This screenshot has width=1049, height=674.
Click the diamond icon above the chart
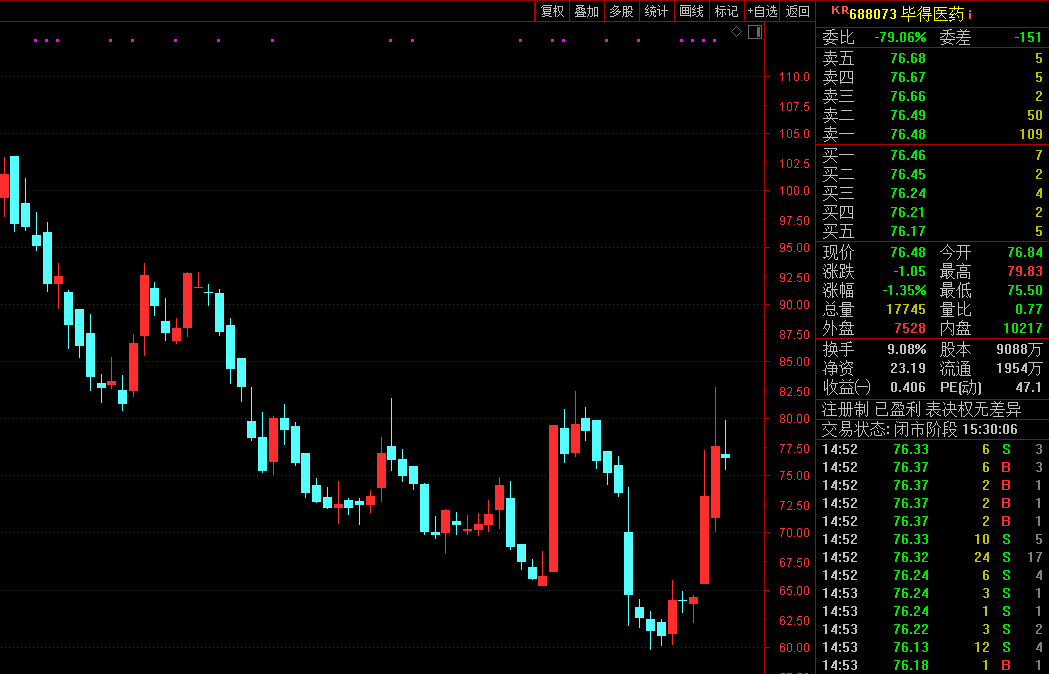pos(737,32)
